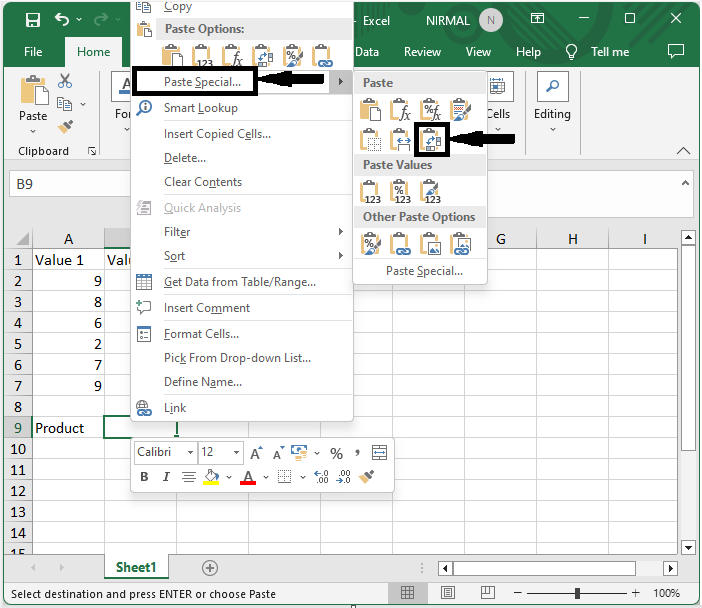The width and height of the screenshot is (702, 608).
Task: Select Transpose paste icon in submenu
Action: pos(431,140)
